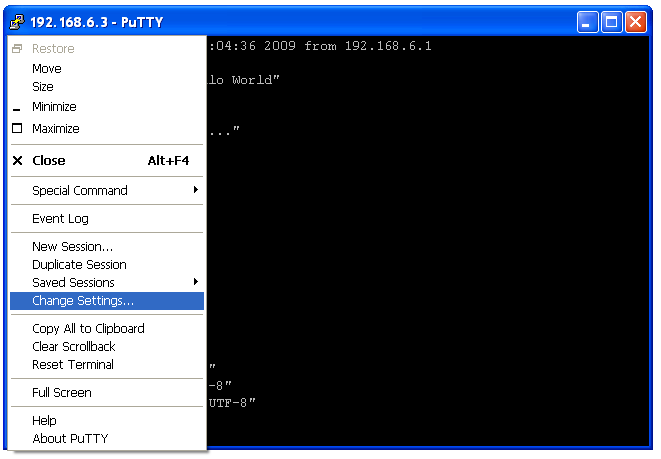
Task: Select the Maximize menu entry
Action: pos(107,128)
